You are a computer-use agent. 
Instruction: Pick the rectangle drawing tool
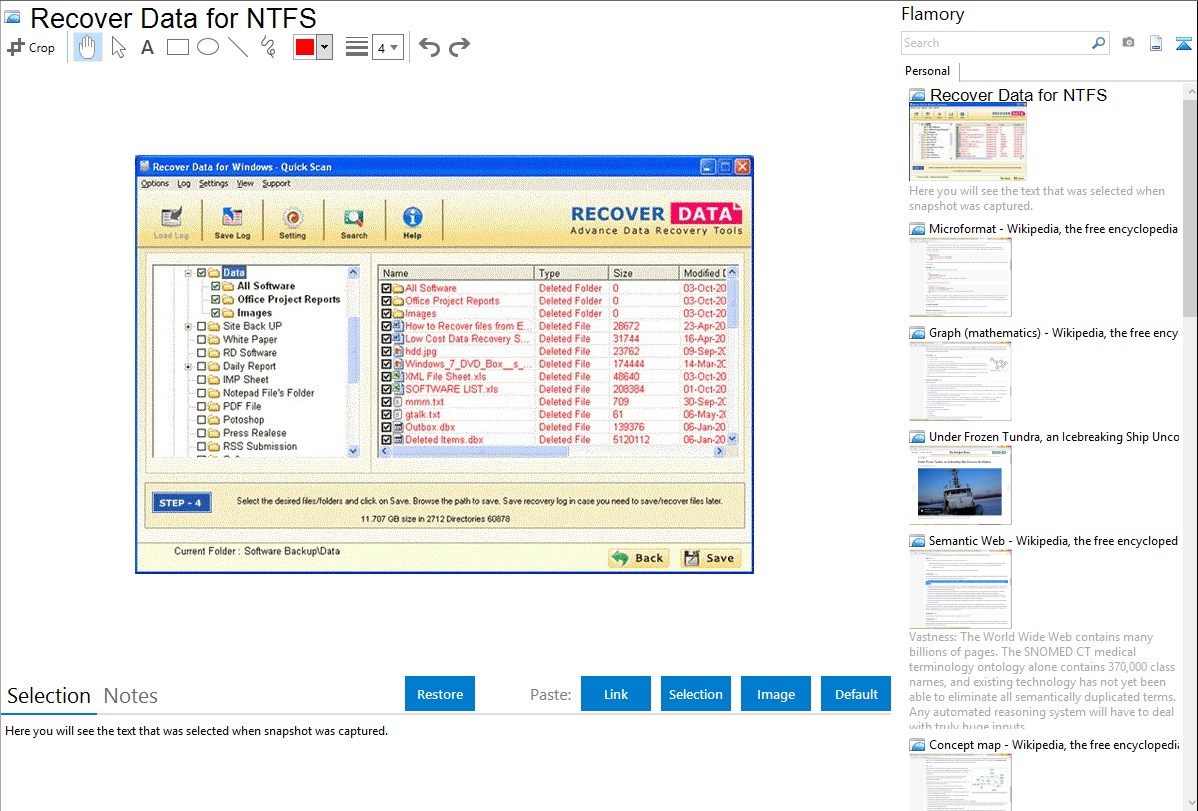point(177,47)
